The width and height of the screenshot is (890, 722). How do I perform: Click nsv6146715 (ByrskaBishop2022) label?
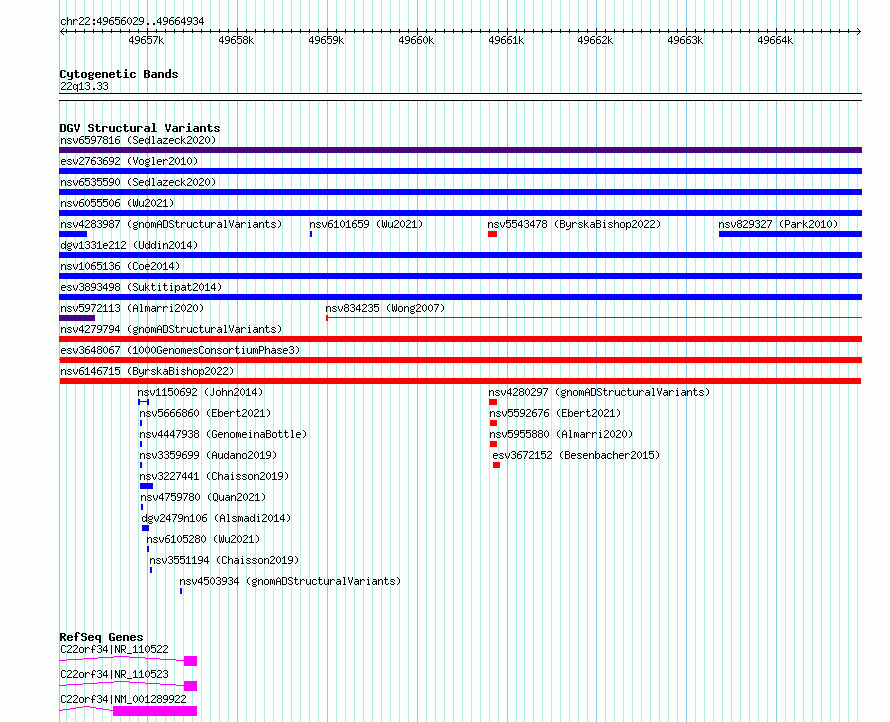(147, 371)
